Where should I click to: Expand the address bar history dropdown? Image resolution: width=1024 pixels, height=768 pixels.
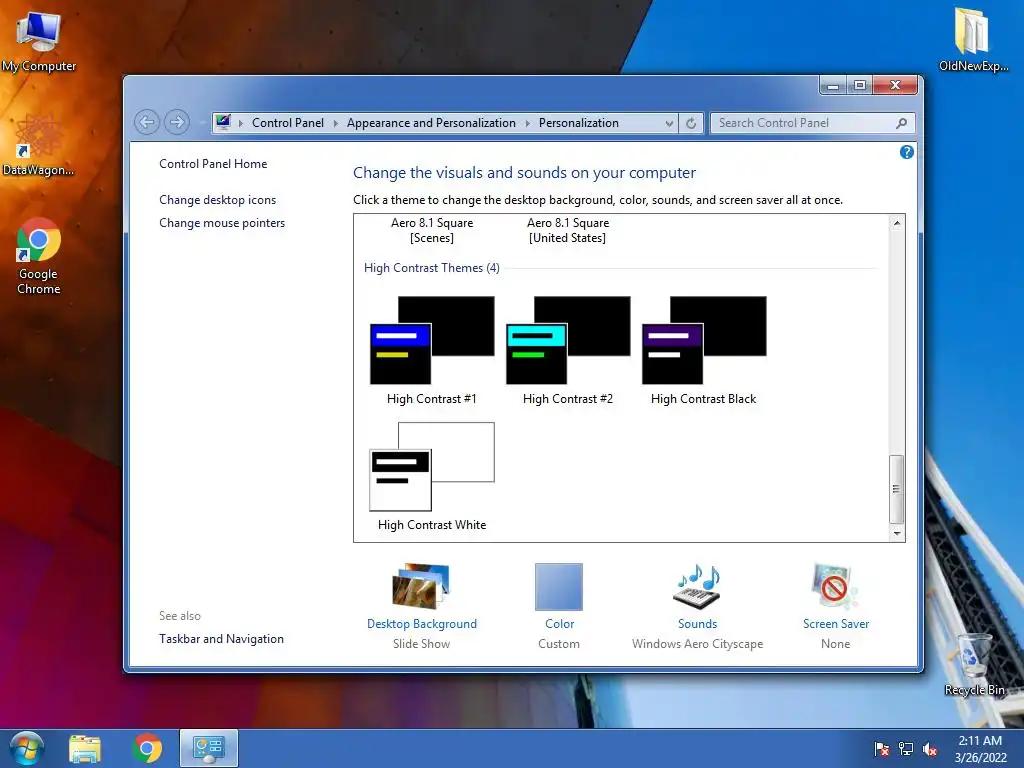[x=669, y=123]
